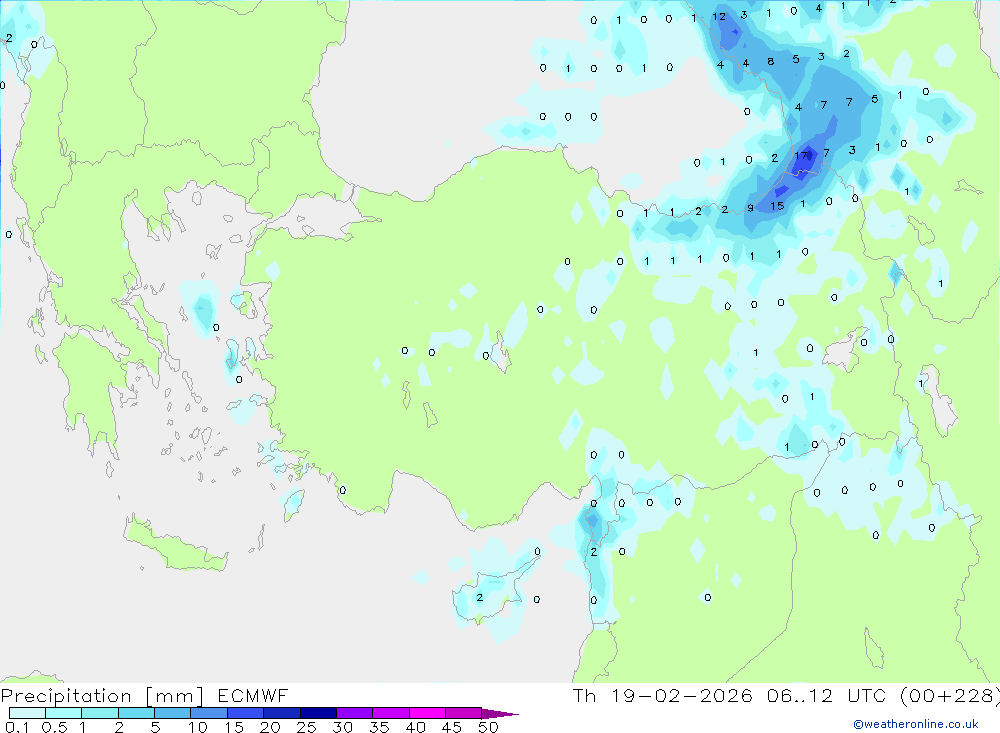Screen dimensions: 1000x733
Task: Click the date text Th 19-02-2026
Action: click(x=663, y=696)
